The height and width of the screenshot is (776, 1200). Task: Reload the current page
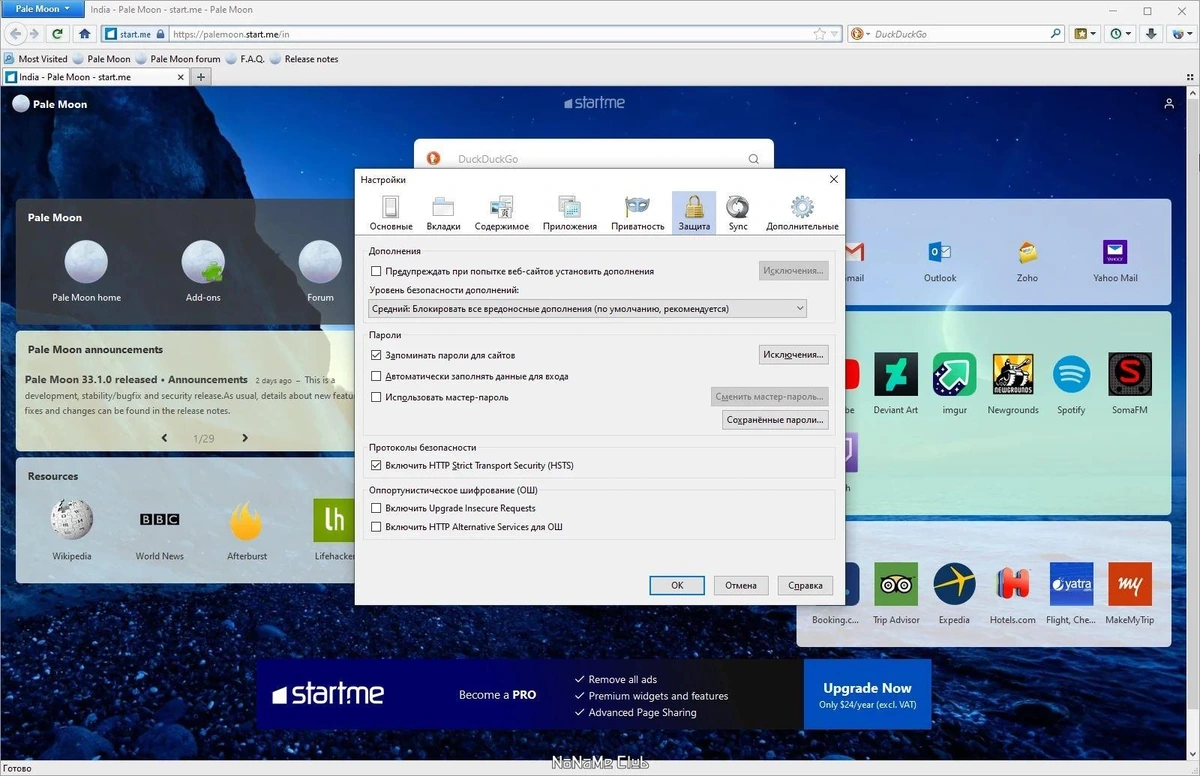58,33
